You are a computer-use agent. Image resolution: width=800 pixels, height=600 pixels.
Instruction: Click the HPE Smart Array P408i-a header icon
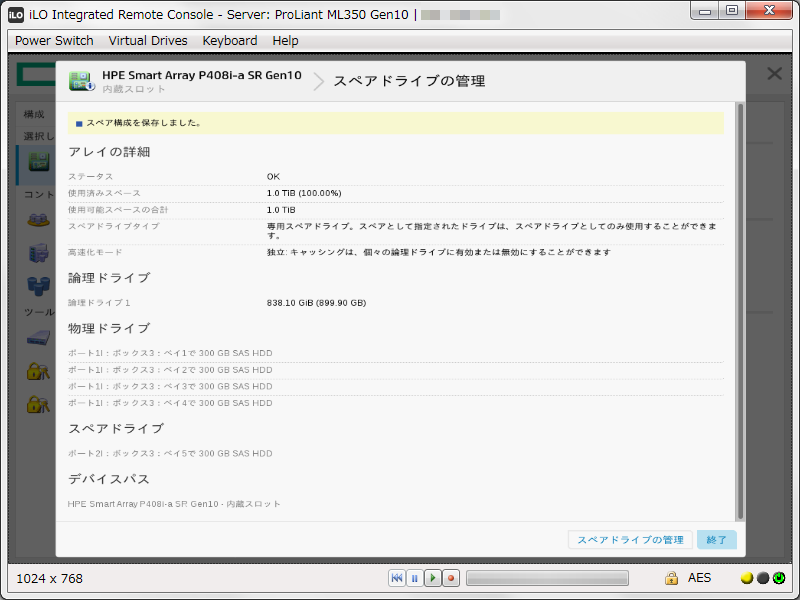tap(80, 80)
